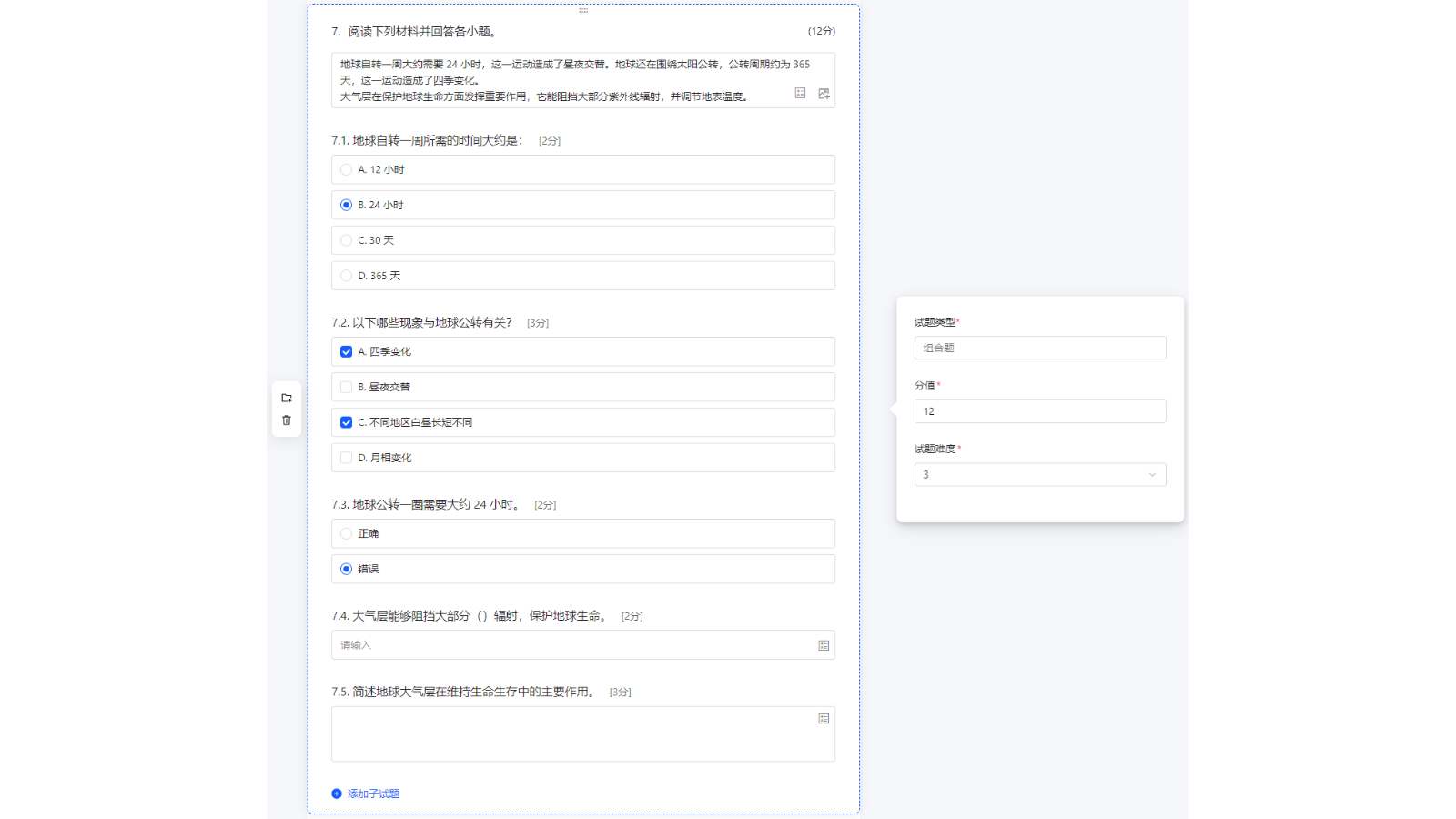Open answer settings for question 7.5

pyautogui.click(x=823, y=718)
